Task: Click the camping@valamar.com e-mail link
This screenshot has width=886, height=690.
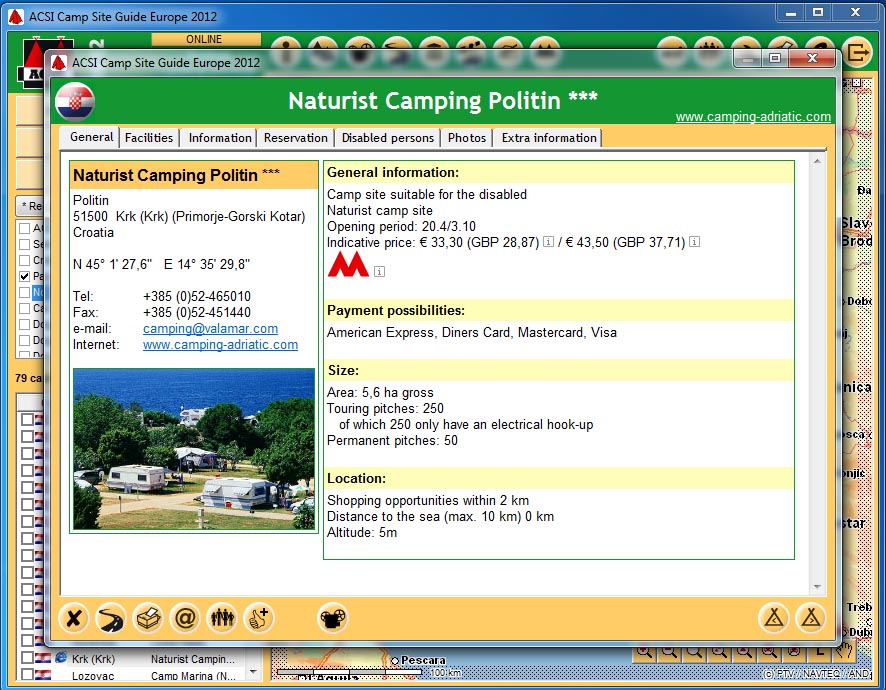Action: [x=210, y=328]
